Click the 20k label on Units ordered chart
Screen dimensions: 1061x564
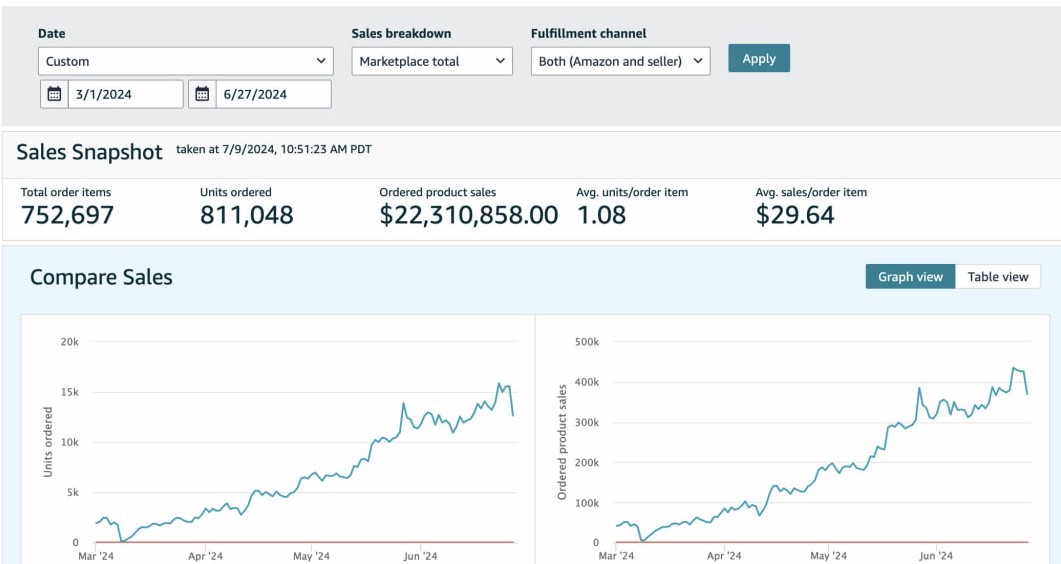69,341
